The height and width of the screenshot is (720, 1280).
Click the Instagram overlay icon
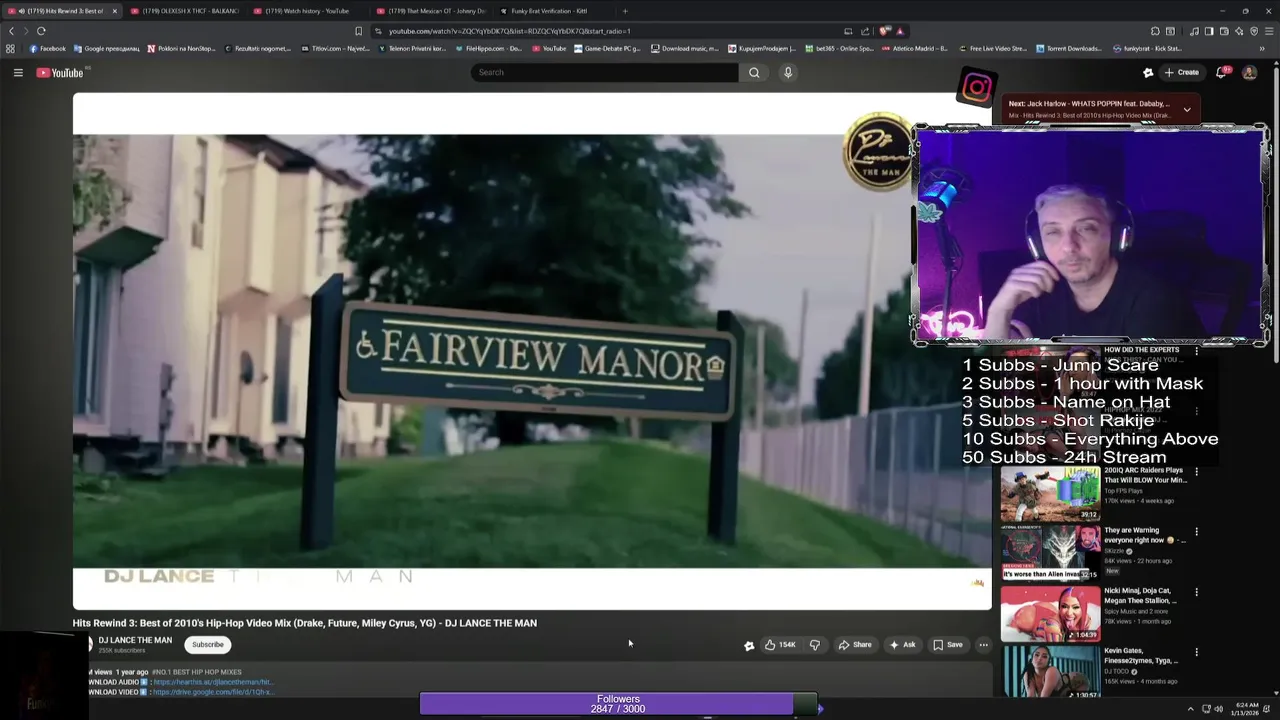[976, 88]
